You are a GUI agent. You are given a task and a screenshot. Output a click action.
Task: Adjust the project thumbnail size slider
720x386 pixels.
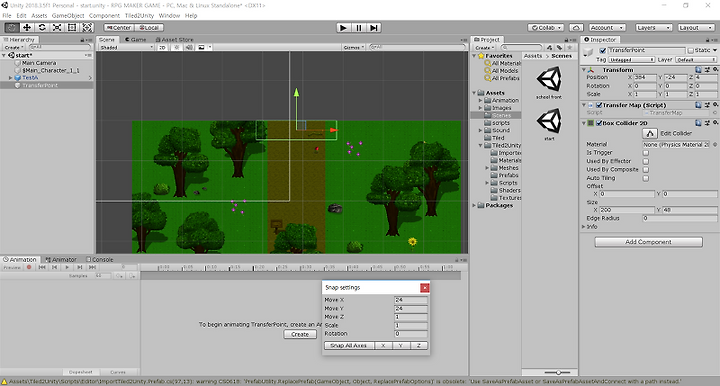point(557,372)
